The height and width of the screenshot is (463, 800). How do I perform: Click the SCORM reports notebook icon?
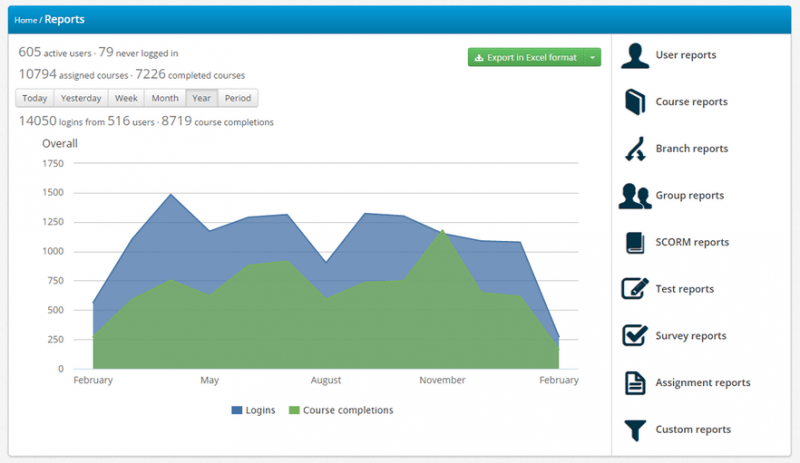tap(635, 242)
